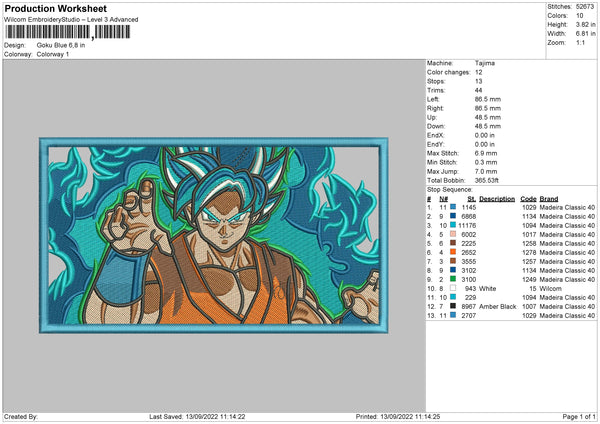Click code 1017 in the stop sequence
Screen dimensions: 600x424
[x=529, y=234]
